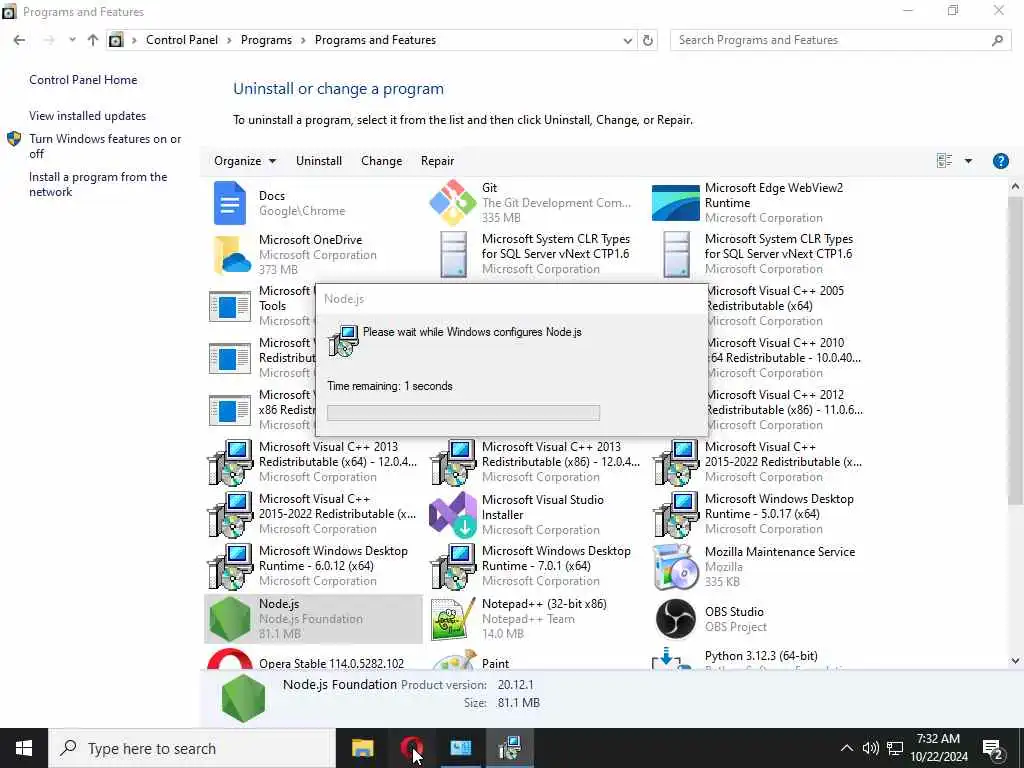This screenshot has width=1024, height=768.
Task: Select the Docs Google Chrome app icon
Action: click(x=230, y=203)
